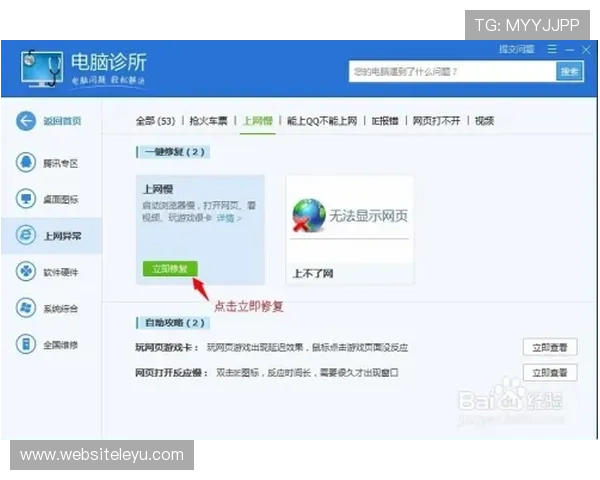Click the 玩网页游戏卡 entry title

tap(167, 348)
